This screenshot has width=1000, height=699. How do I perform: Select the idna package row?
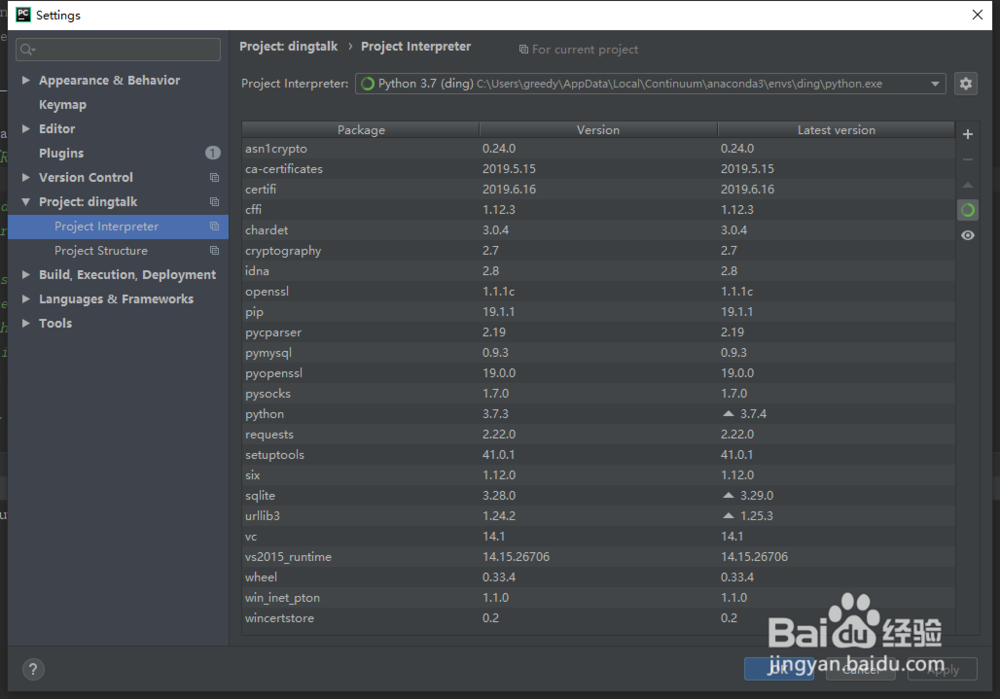598,271
